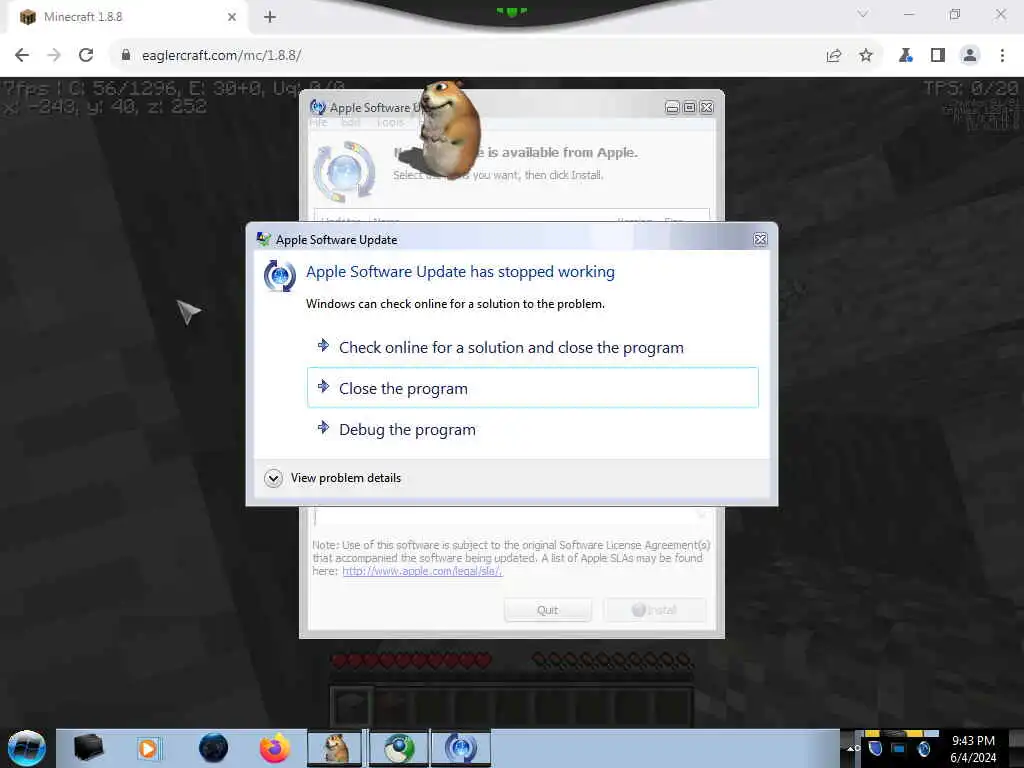
Task: Open the Chrome profile avatar
Action: [970, 56]
